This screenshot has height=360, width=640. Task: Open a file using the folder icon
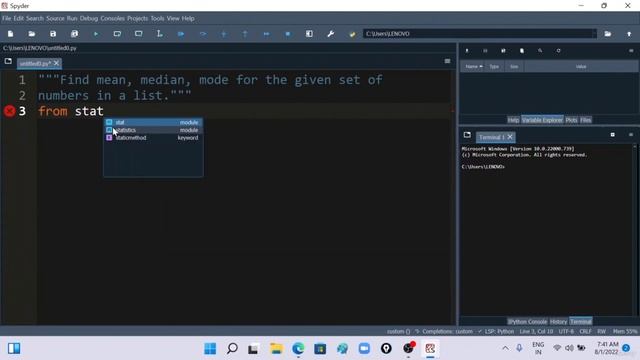31,34
